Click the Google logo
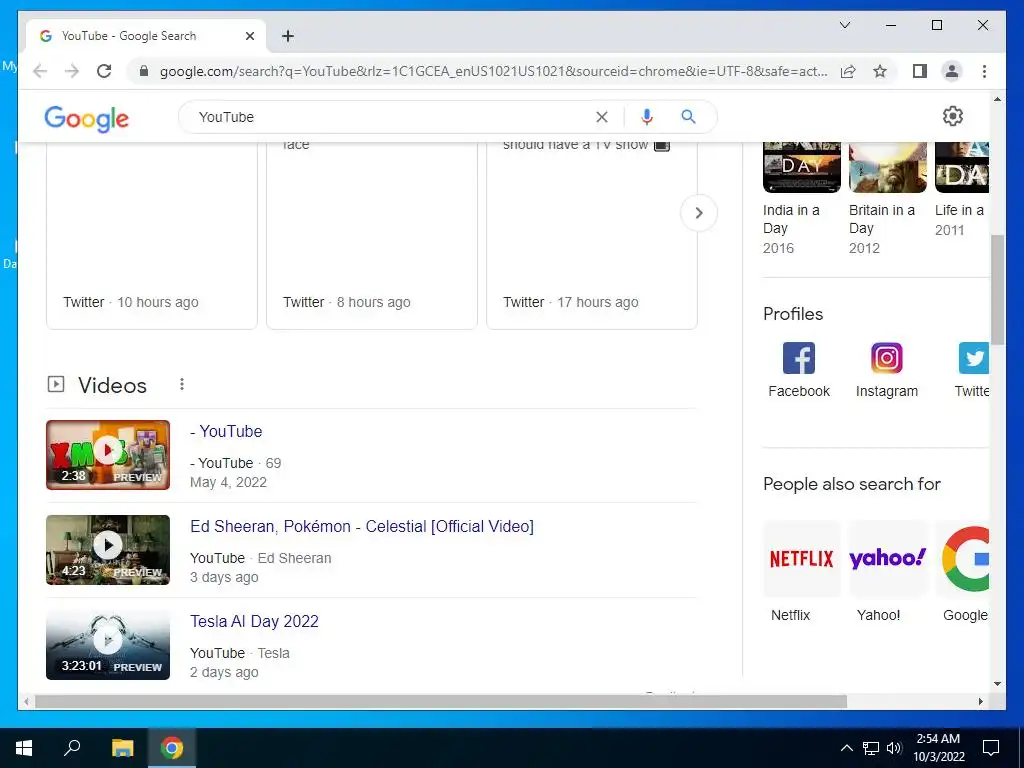Screen dimensions: 1024x768 point(86,118)
